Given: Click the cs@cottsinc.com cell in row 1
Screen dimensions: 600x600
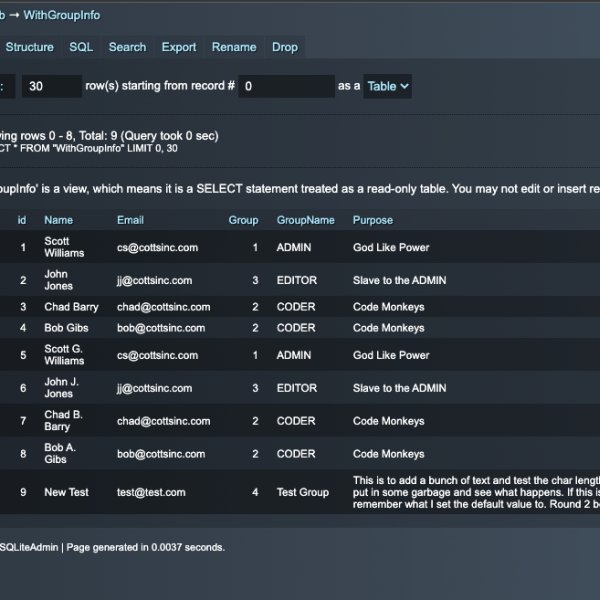Looking at the screenshot, I should pyautogui.click(x=157, y=247).
